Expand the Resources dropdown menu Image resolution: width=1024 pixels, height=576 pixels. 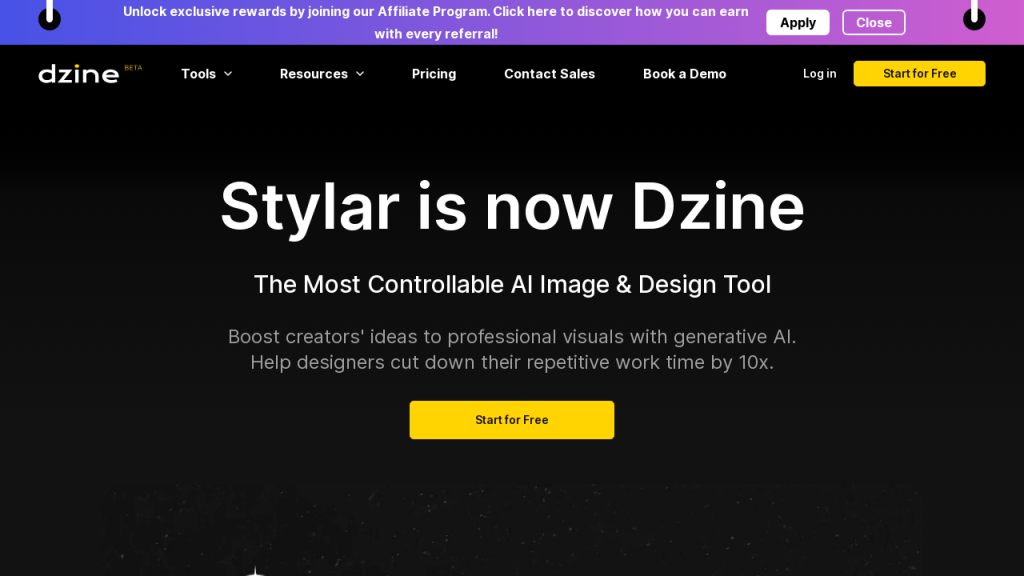coord(322,74)
